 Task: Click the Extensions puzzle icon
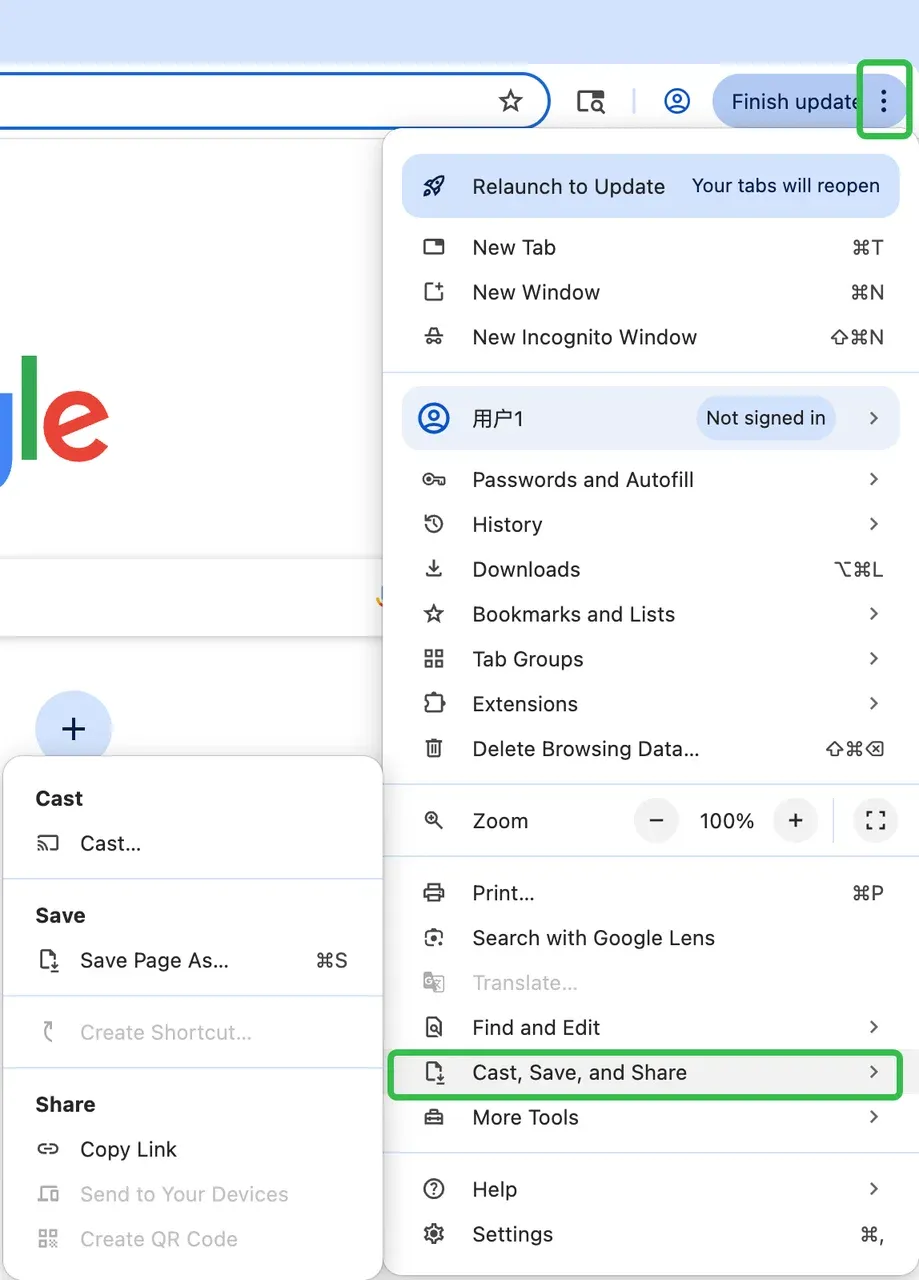tap(434, 704)
